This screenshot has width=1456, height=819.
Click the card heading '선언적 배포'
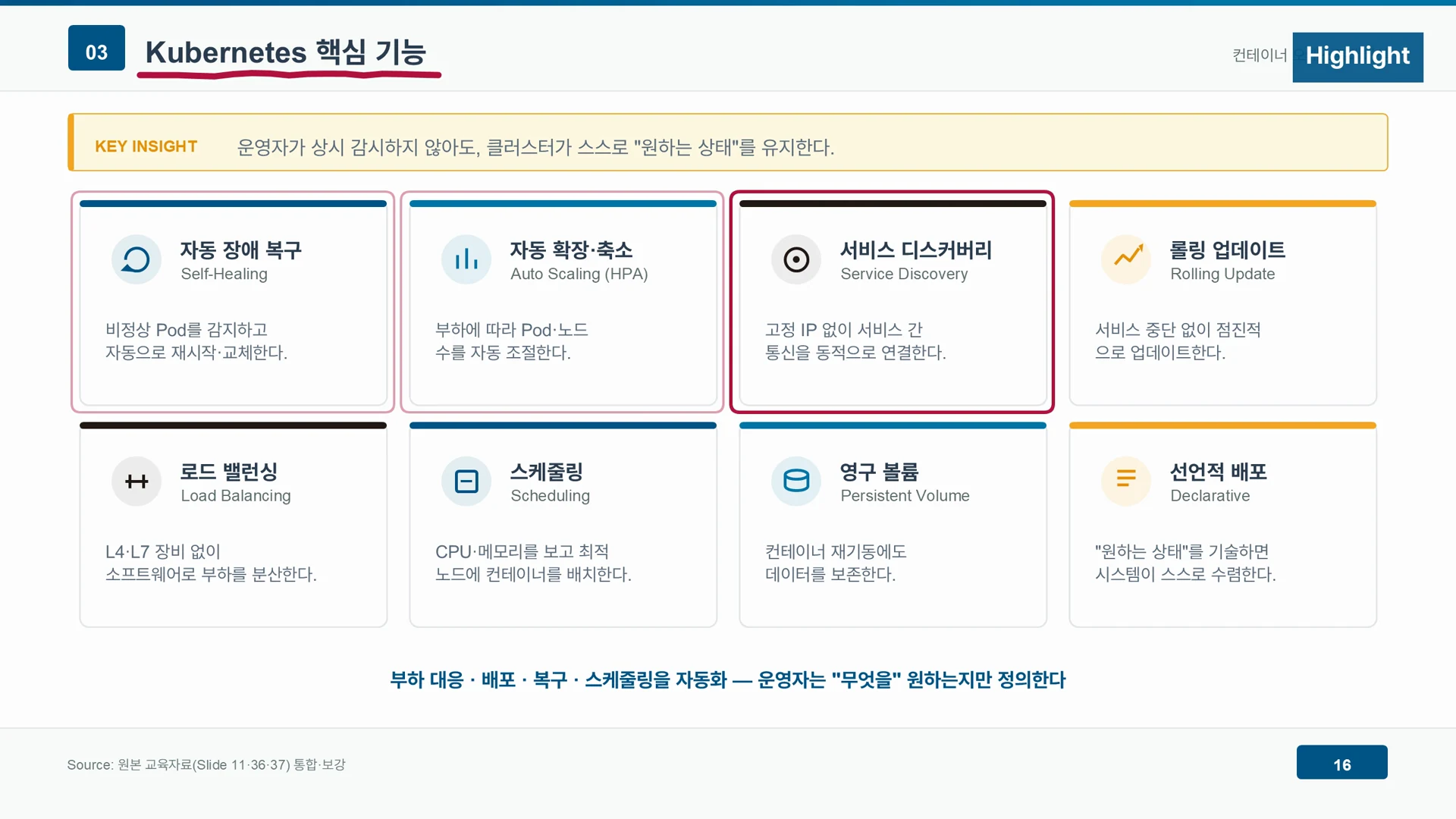tap(1219, 471)
